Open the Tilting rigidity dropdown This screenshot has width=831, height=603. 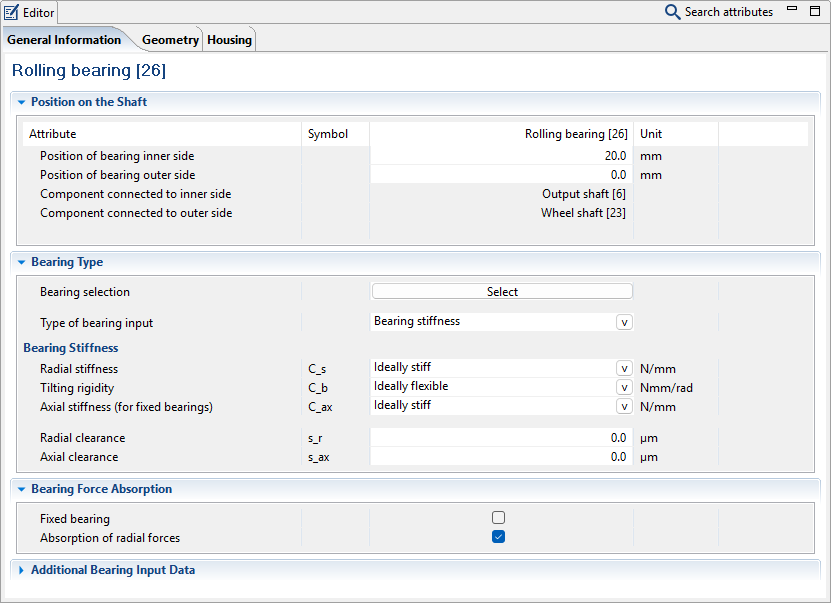[x=624, y=387]
